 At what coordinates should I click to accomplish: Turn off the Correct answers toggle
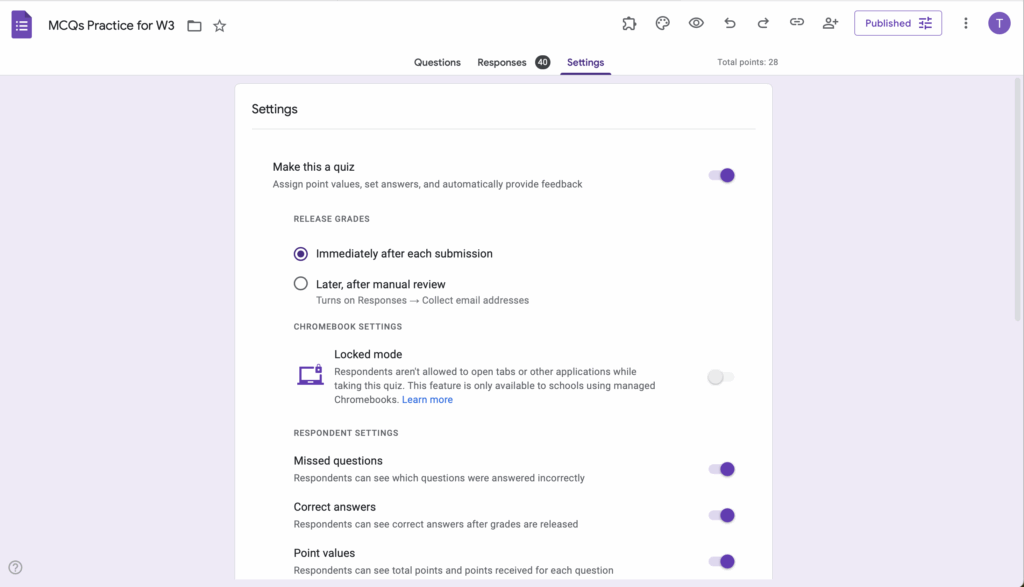pyautogui.click(x=722, y=515)
